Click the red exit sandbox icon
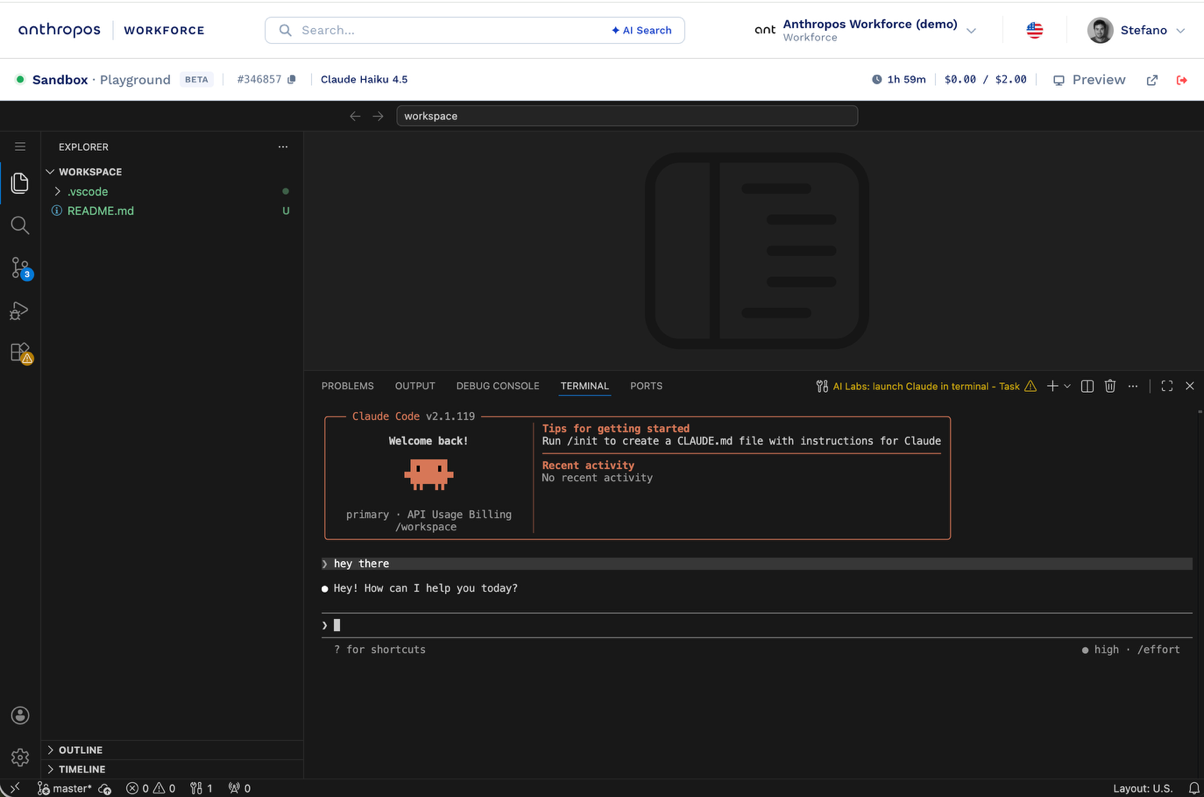Image resolution: width=1204 pixels, height=797 pixels. click(1182, 80)
